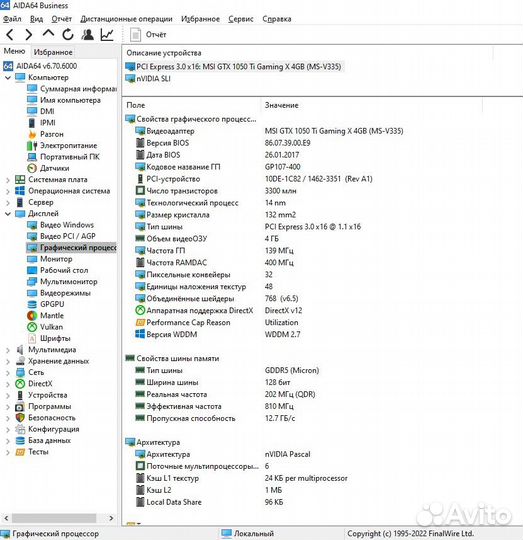Click the Мультимонитор icon
The width and height of the screenshot is (523, 540).
coord(32,282)
